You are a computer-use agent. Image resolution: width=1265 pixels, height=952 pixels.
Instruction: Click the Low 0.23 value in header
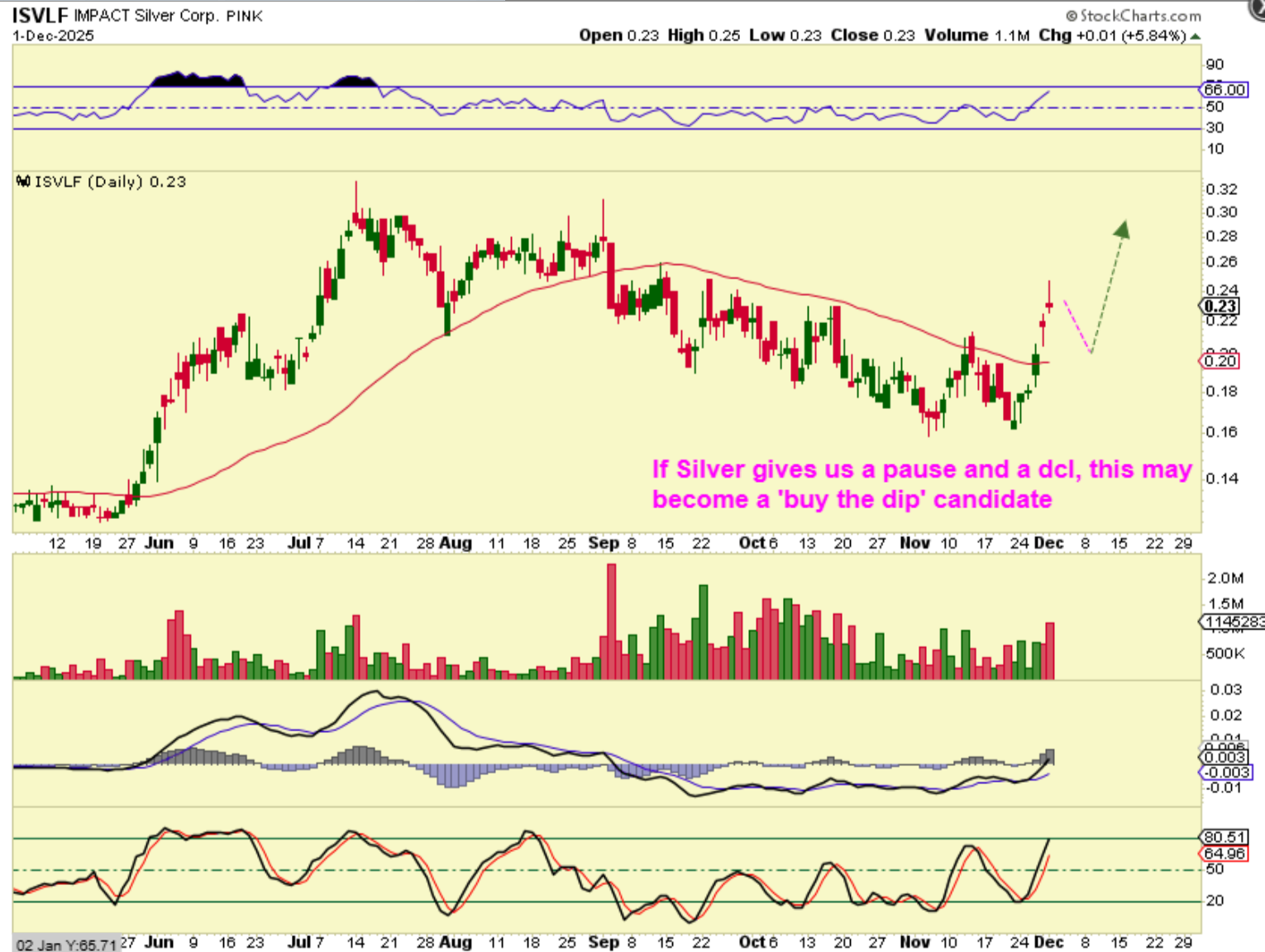[x=785, y=36]
